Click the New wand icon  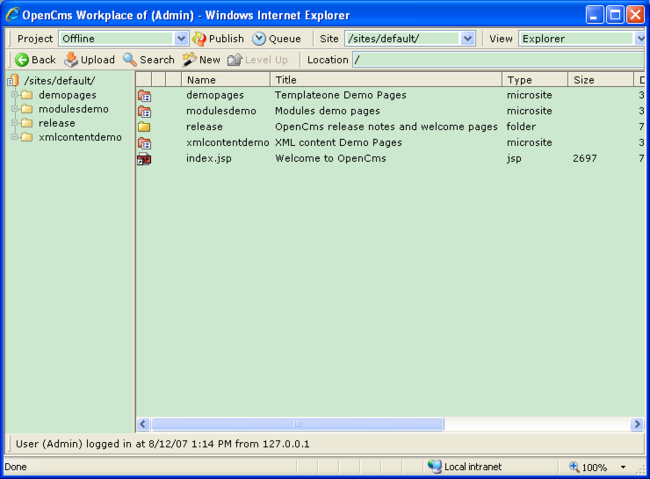tap(189, 60)
